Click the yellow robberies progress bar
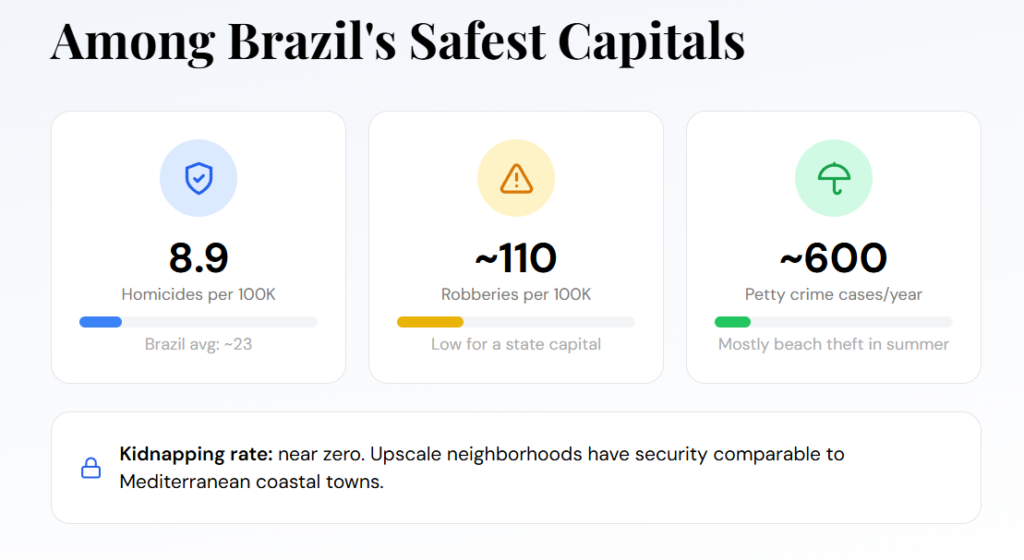The image size is (1024, 560). pyautogui.click(x=430, y=322)
